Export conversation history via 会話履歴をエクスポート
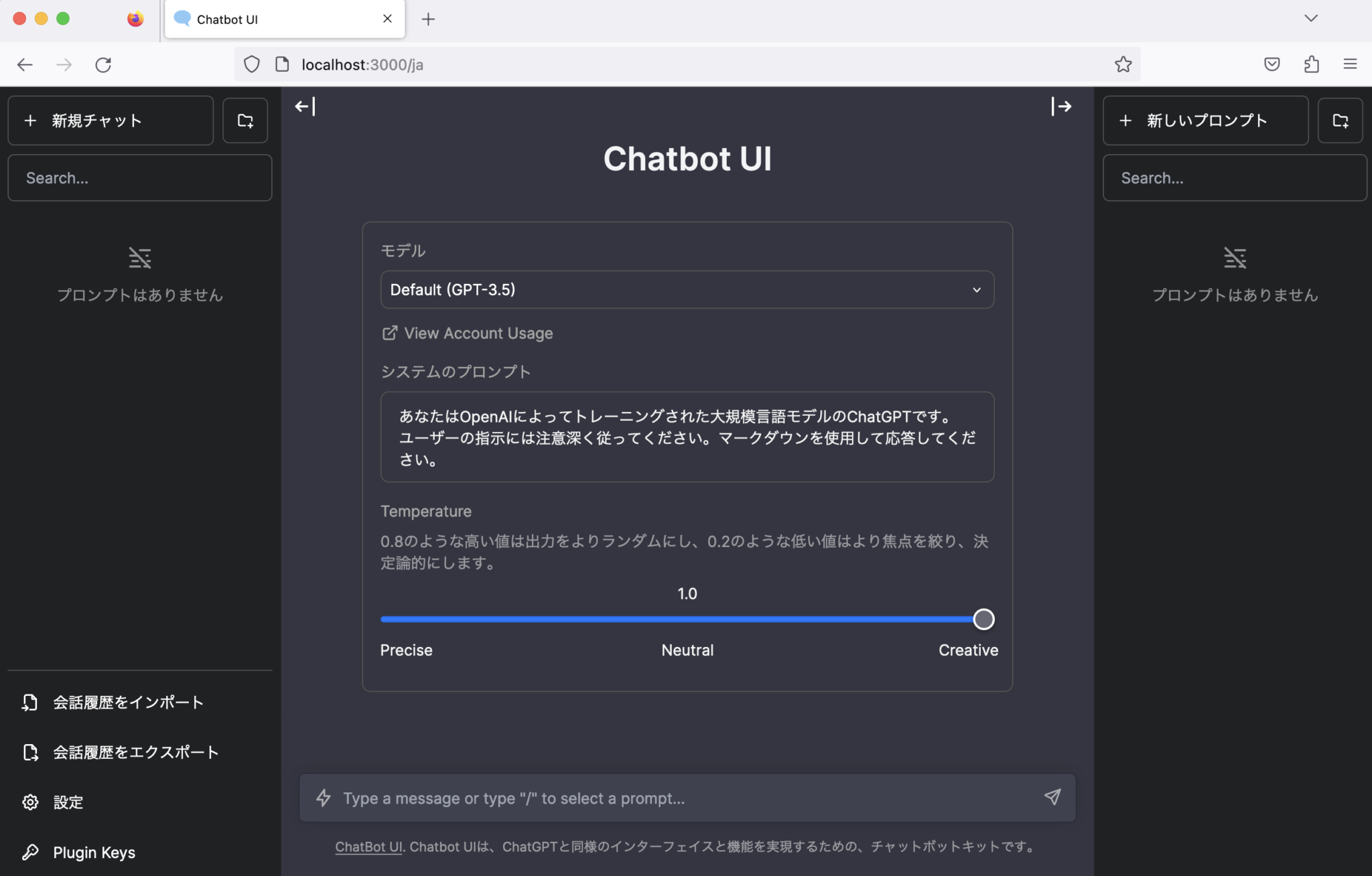Viewport: 1372px width, 876px height. coord(135,752)
